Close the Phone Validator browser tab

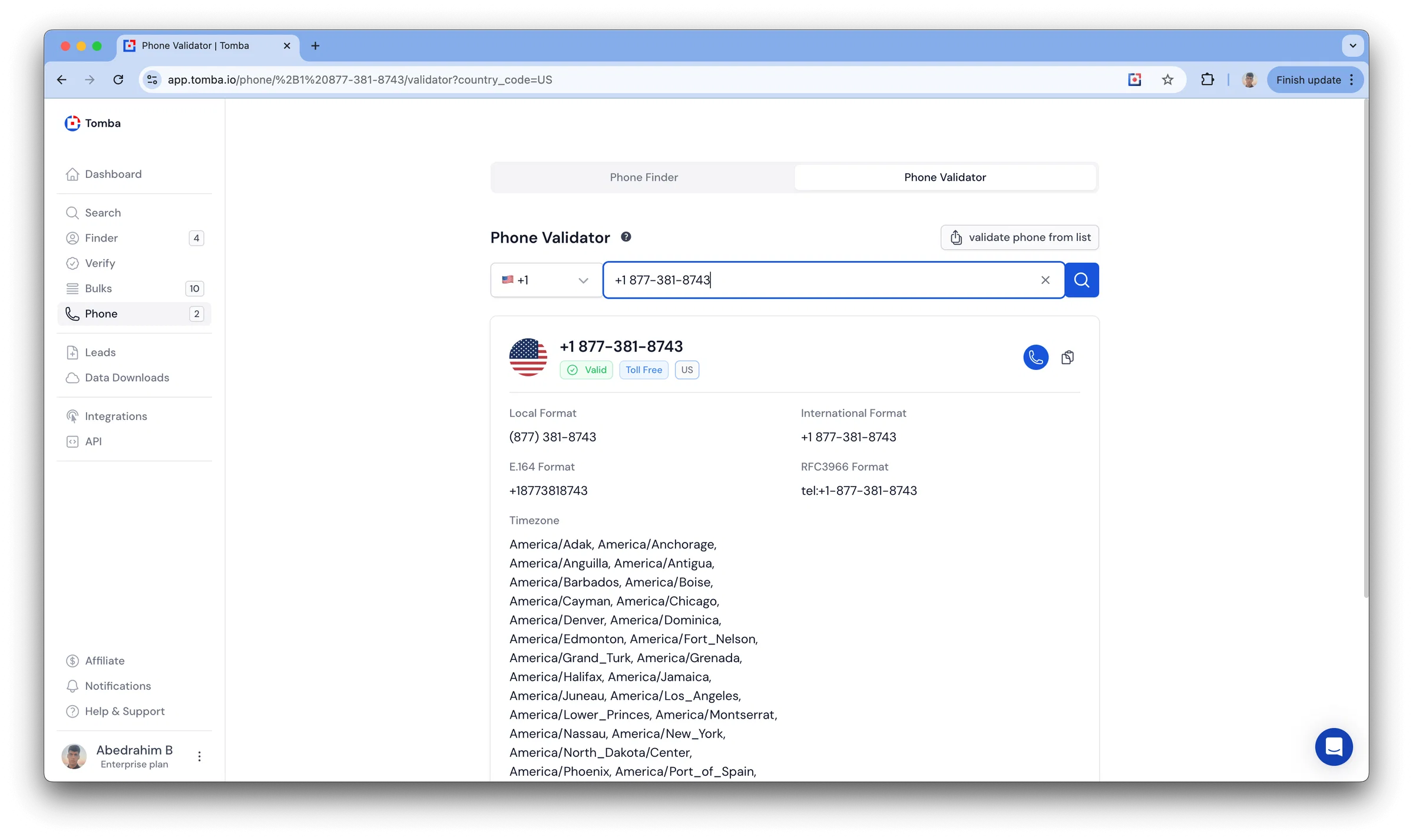[287, 46]
